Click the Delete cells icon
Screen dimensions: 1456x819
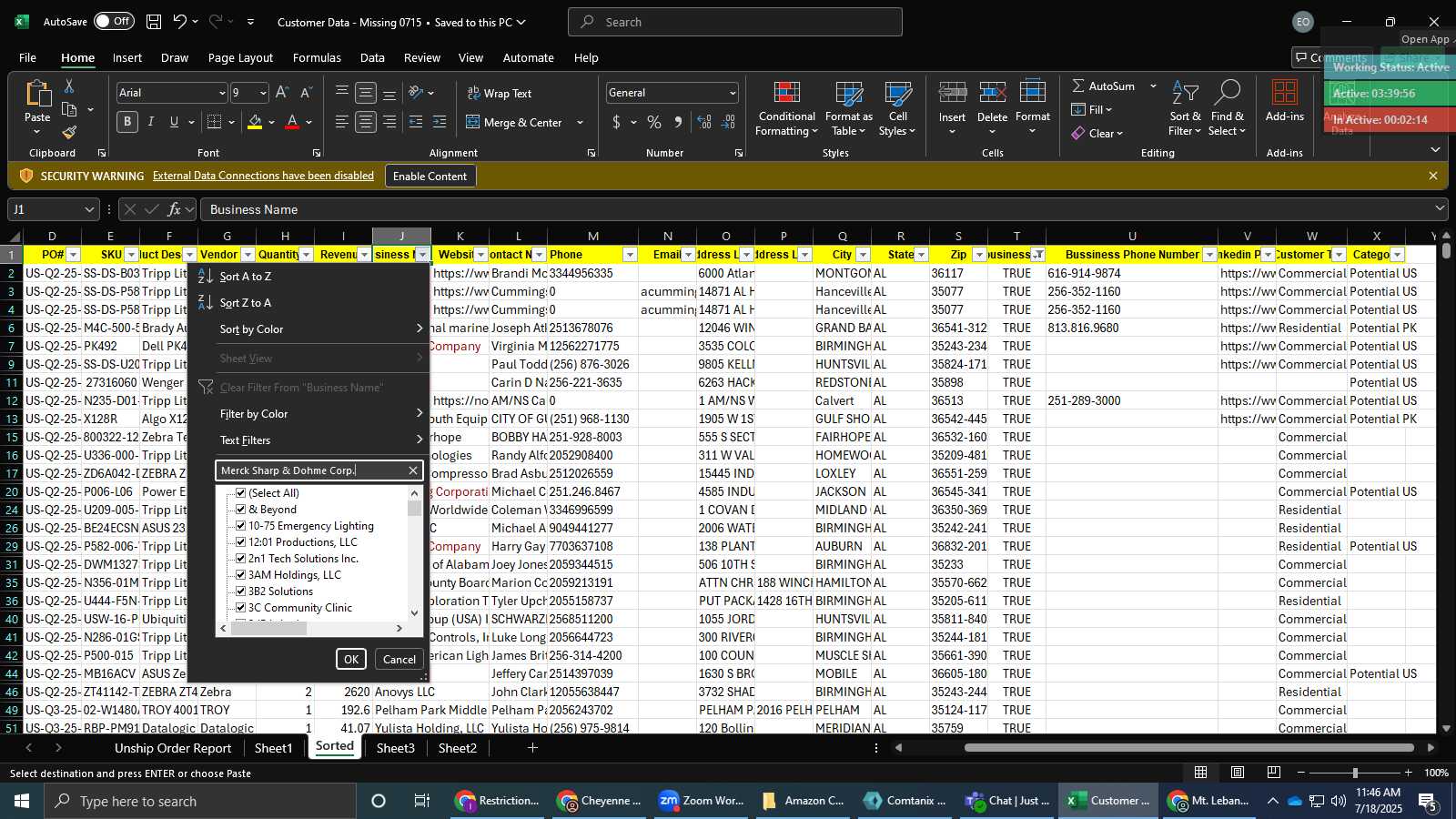point(992,93)
